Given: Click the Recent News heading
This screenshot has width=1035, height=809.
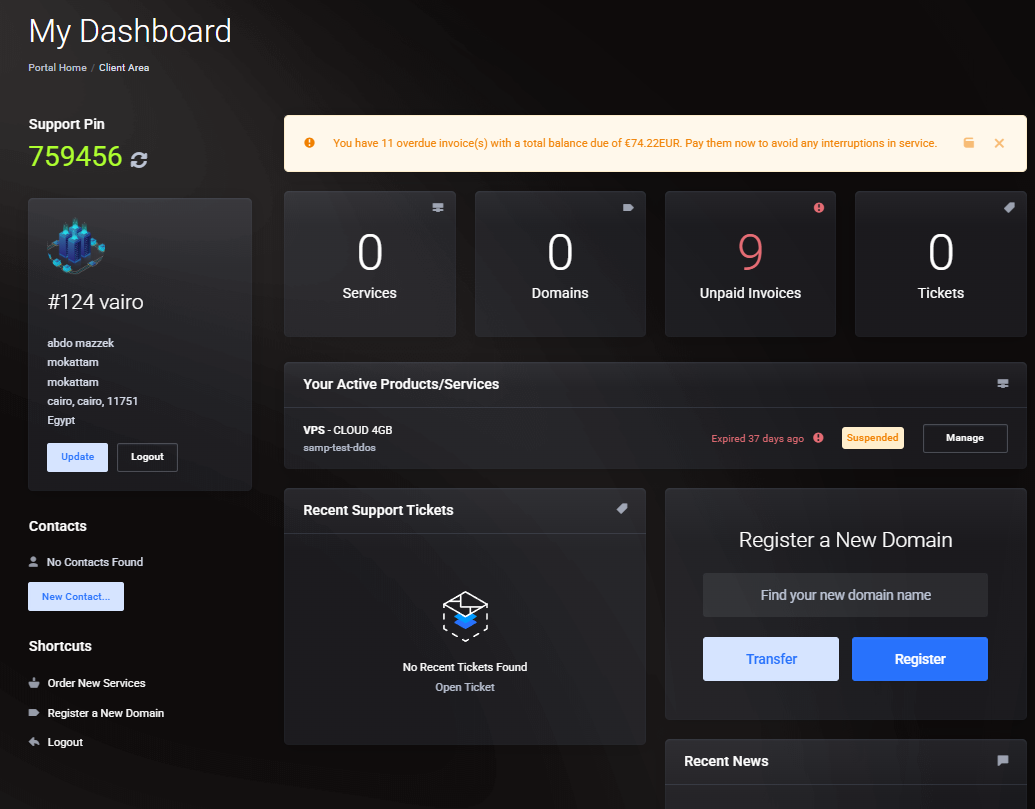Looking at the screenshot, I should tap(726, 761).
